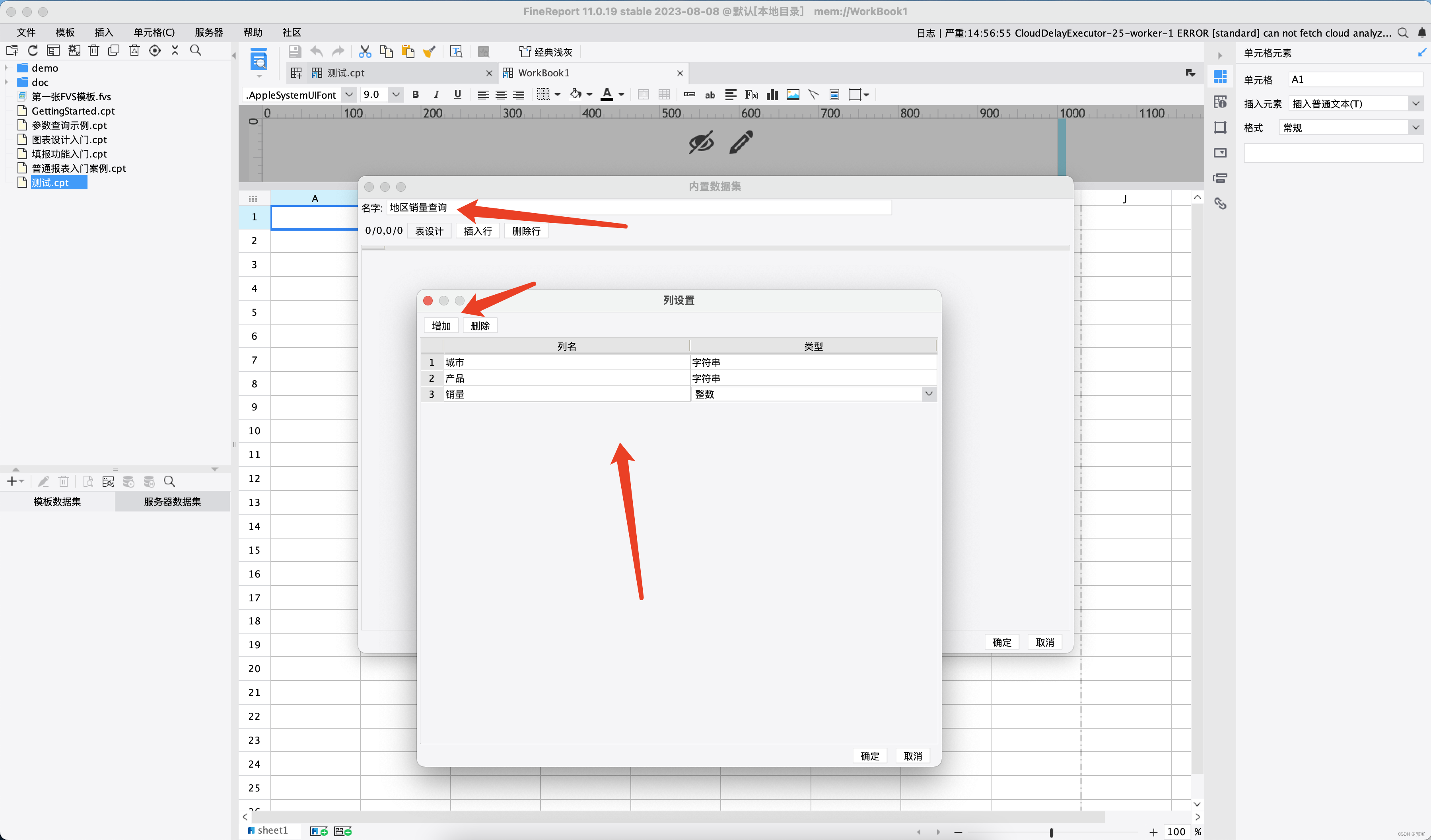The width and height of the screenshot is (1431, 840).
Task: Expand the demo folder
Action: [6, 68]
